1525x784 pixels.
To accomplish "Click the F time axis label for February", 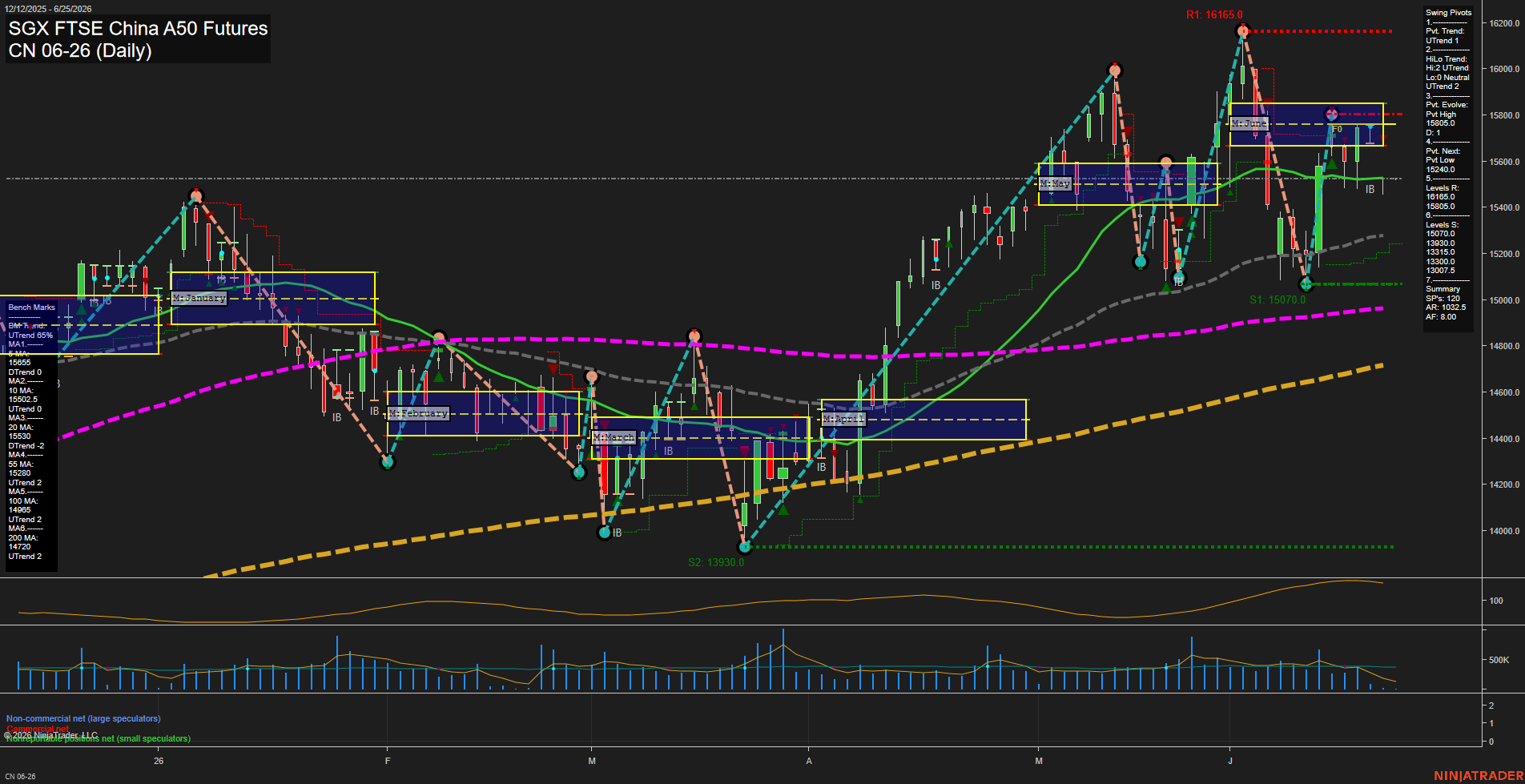I will [388, 761].
